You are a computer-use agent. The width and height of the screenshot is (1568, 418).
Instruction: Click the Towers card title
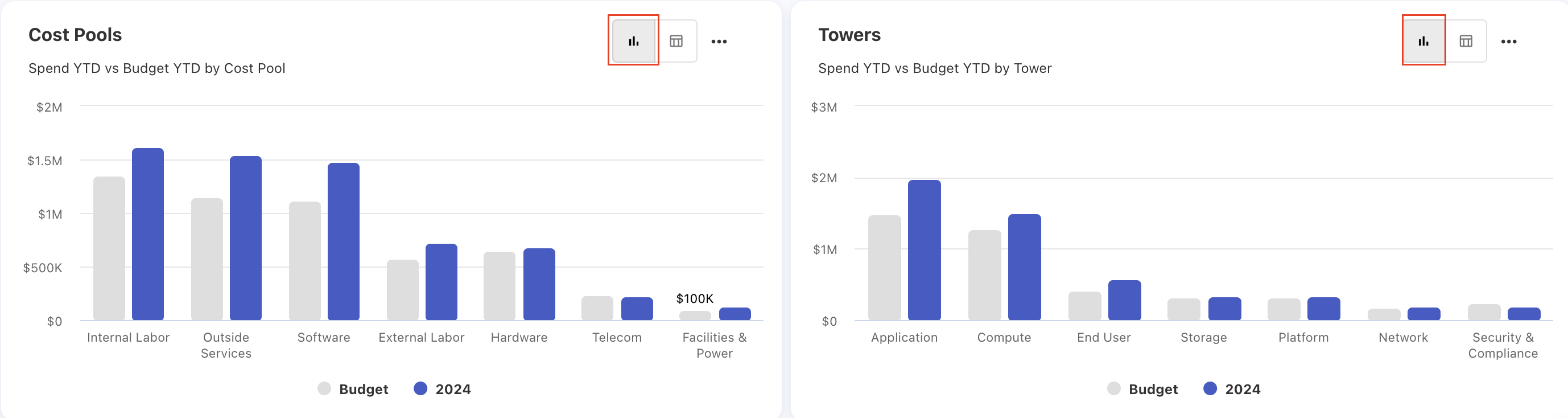[x=849, y=35]
